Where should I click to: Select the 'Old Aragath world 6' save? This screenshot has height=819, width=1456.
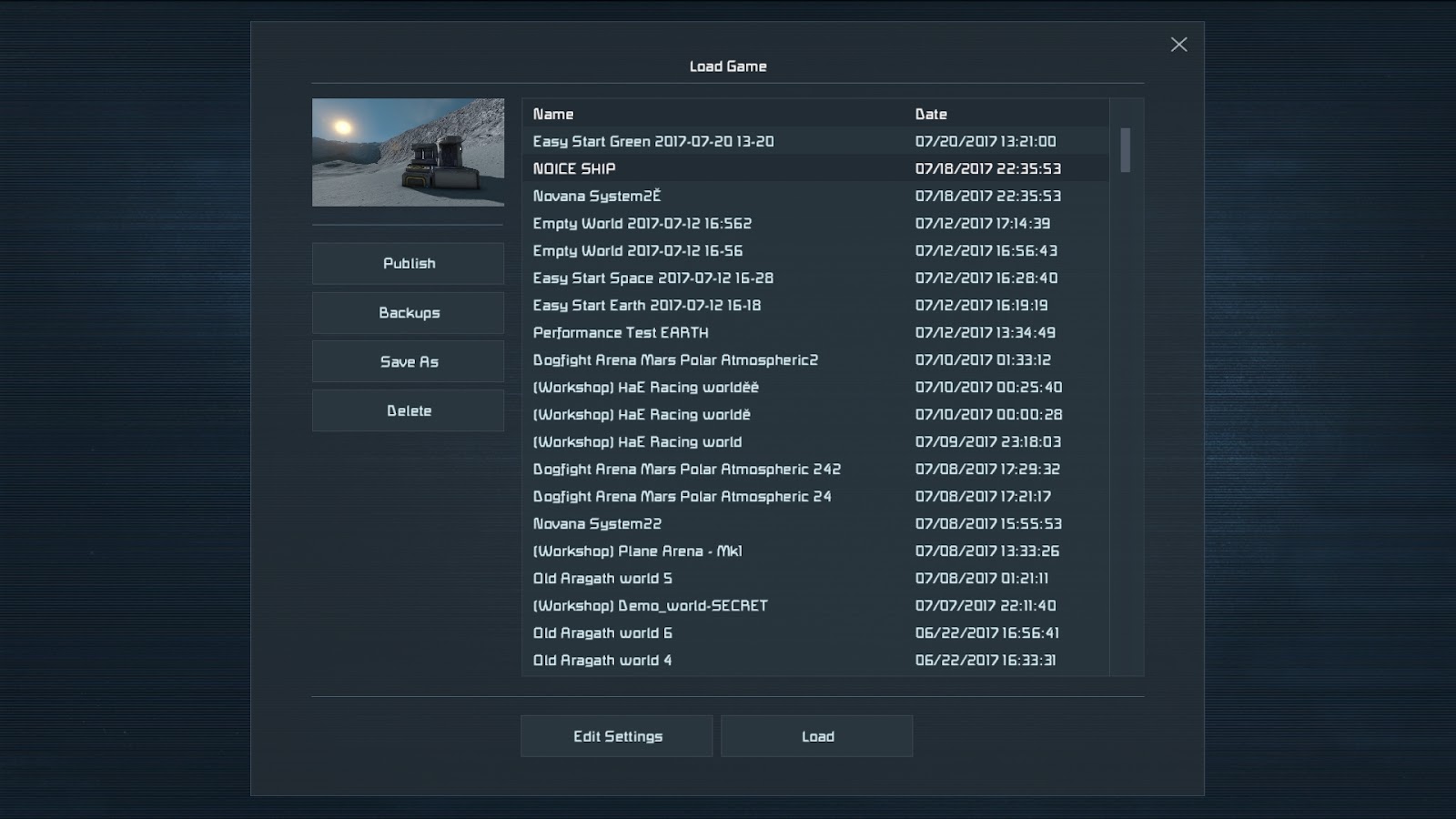815,632
